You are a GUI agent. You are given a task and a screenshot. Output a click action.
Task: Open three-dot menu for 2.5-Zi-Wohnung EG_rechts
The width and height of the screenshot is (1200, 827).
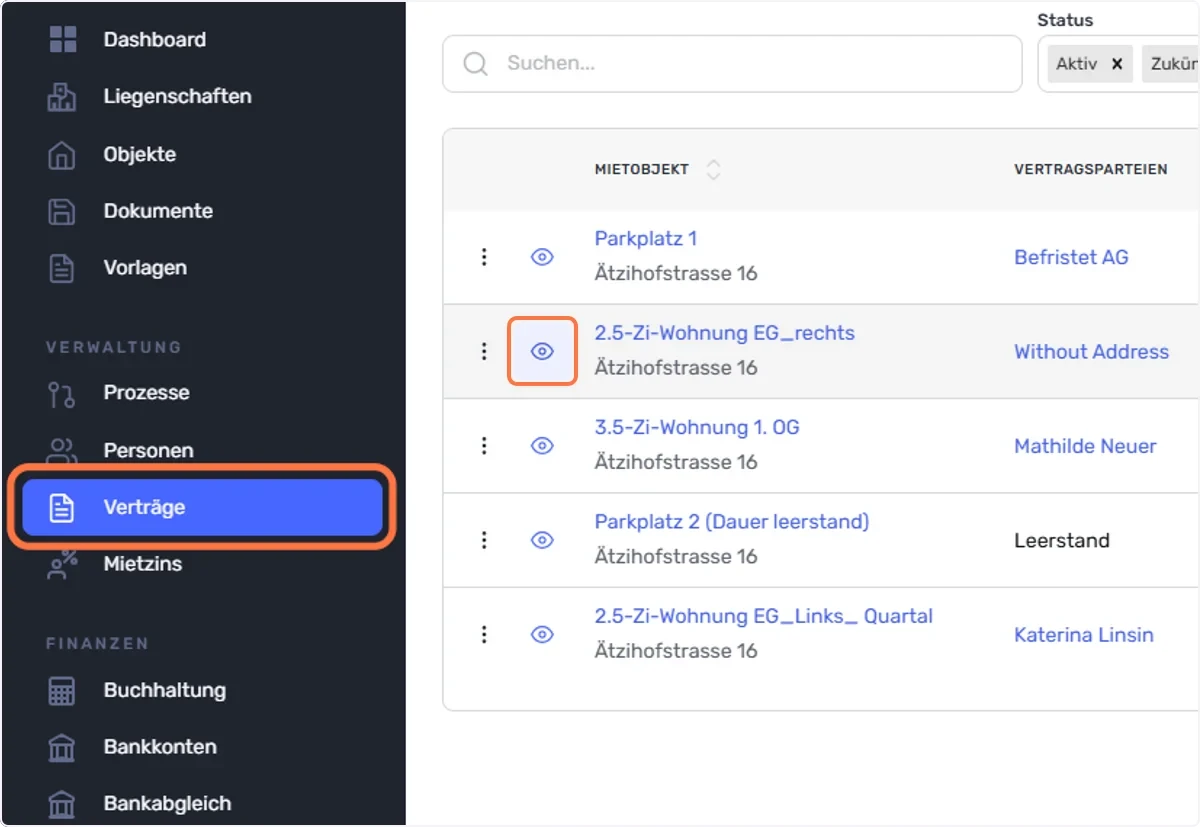(484, 351)
